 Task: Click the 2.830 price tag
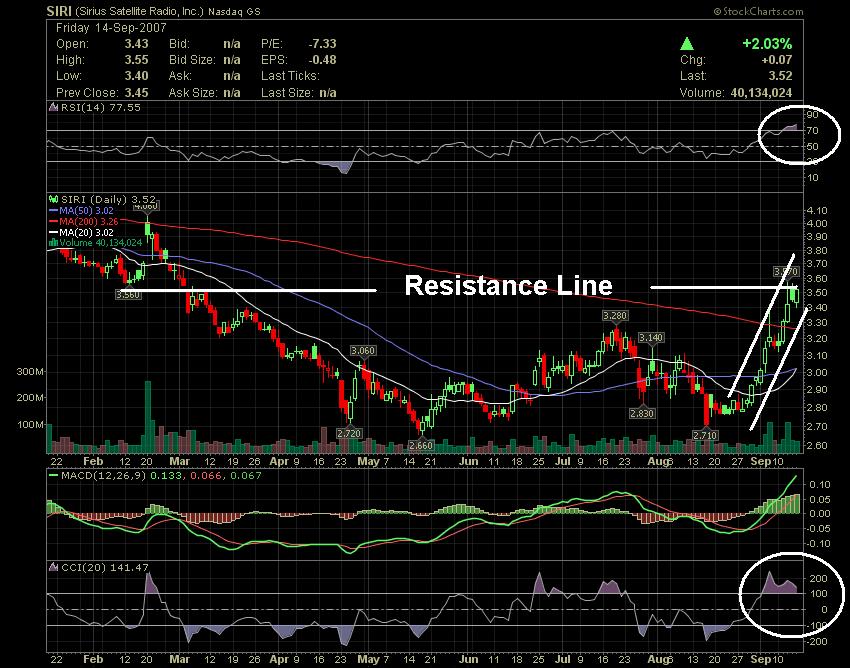coord(642,413)
